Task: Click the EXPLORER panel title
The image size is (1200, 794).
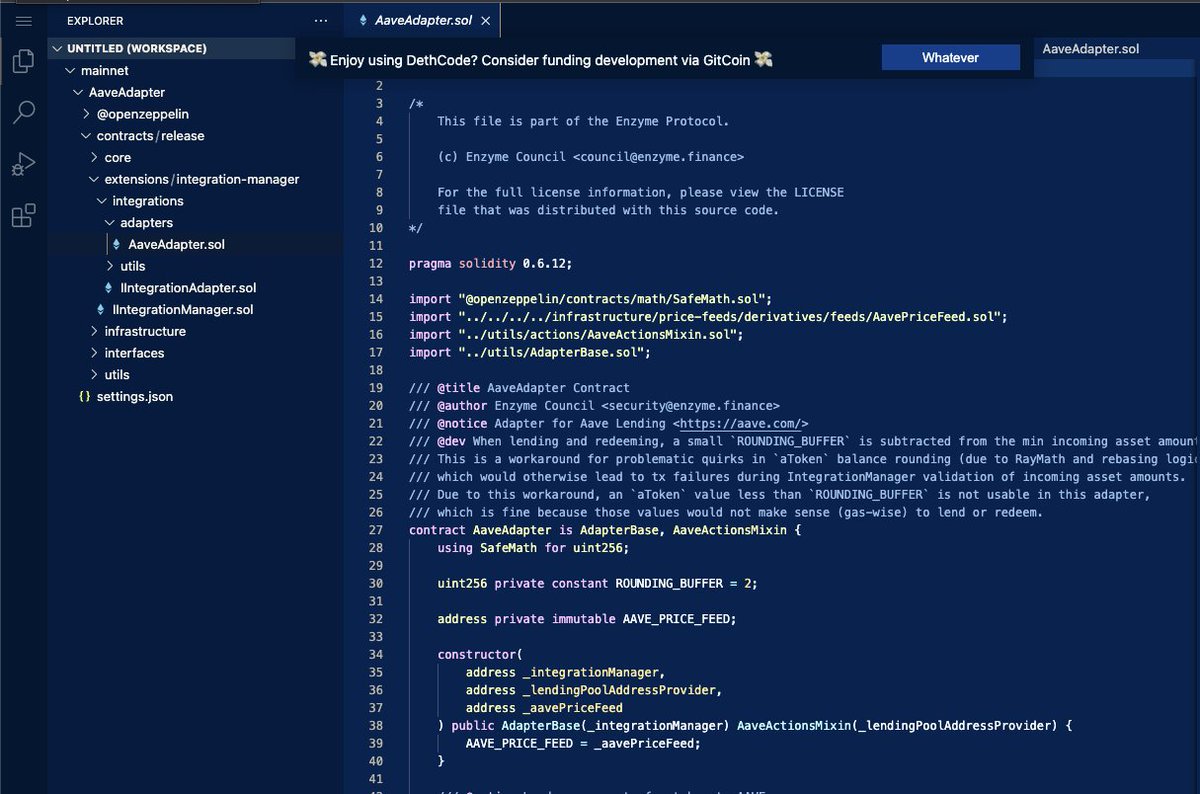Action: 95,20
